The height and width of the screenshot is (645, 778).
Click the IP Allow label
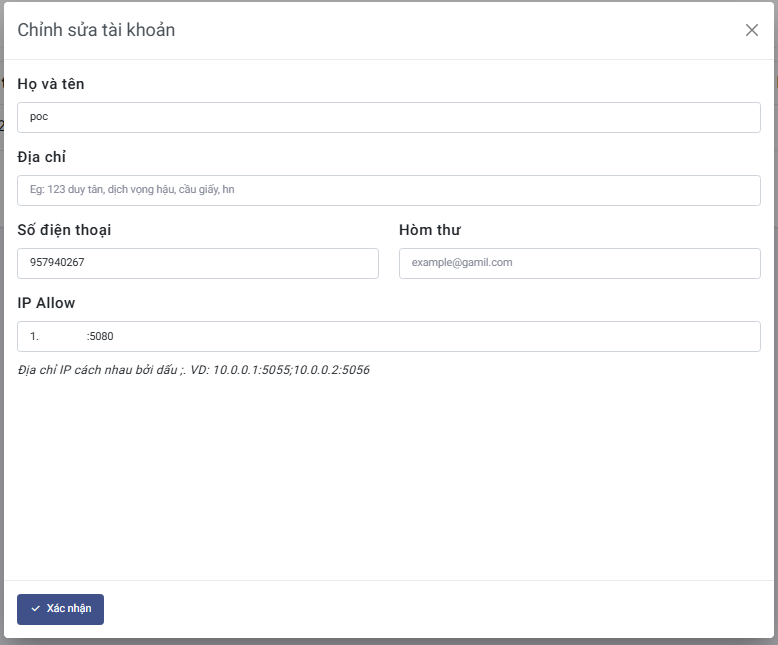click(46, 303)
